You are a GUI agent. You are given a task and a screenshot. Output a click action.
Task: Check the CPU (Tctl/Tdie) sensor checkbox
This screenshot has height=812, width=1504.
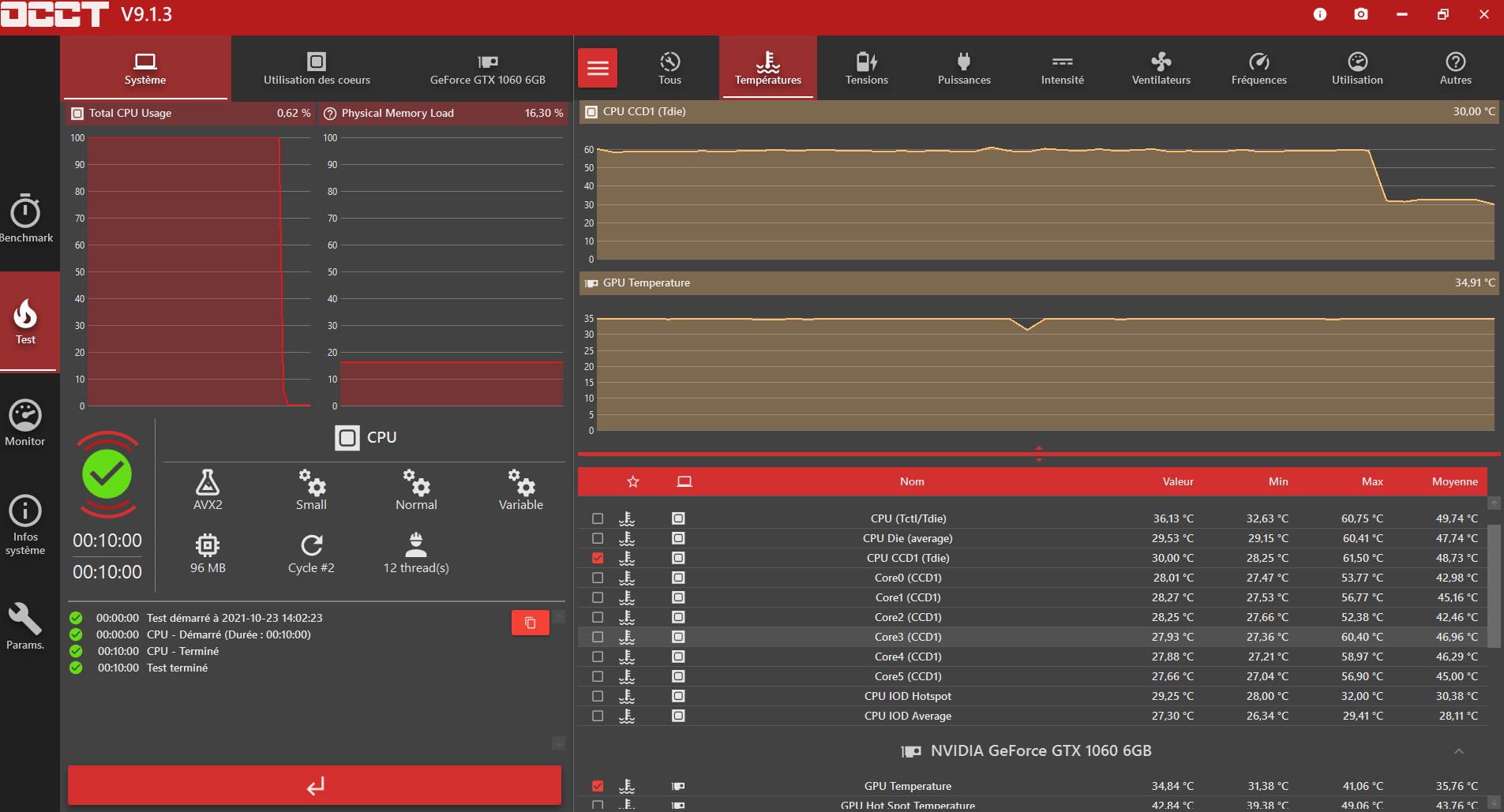pyautogui.click(x=598, y=518)
